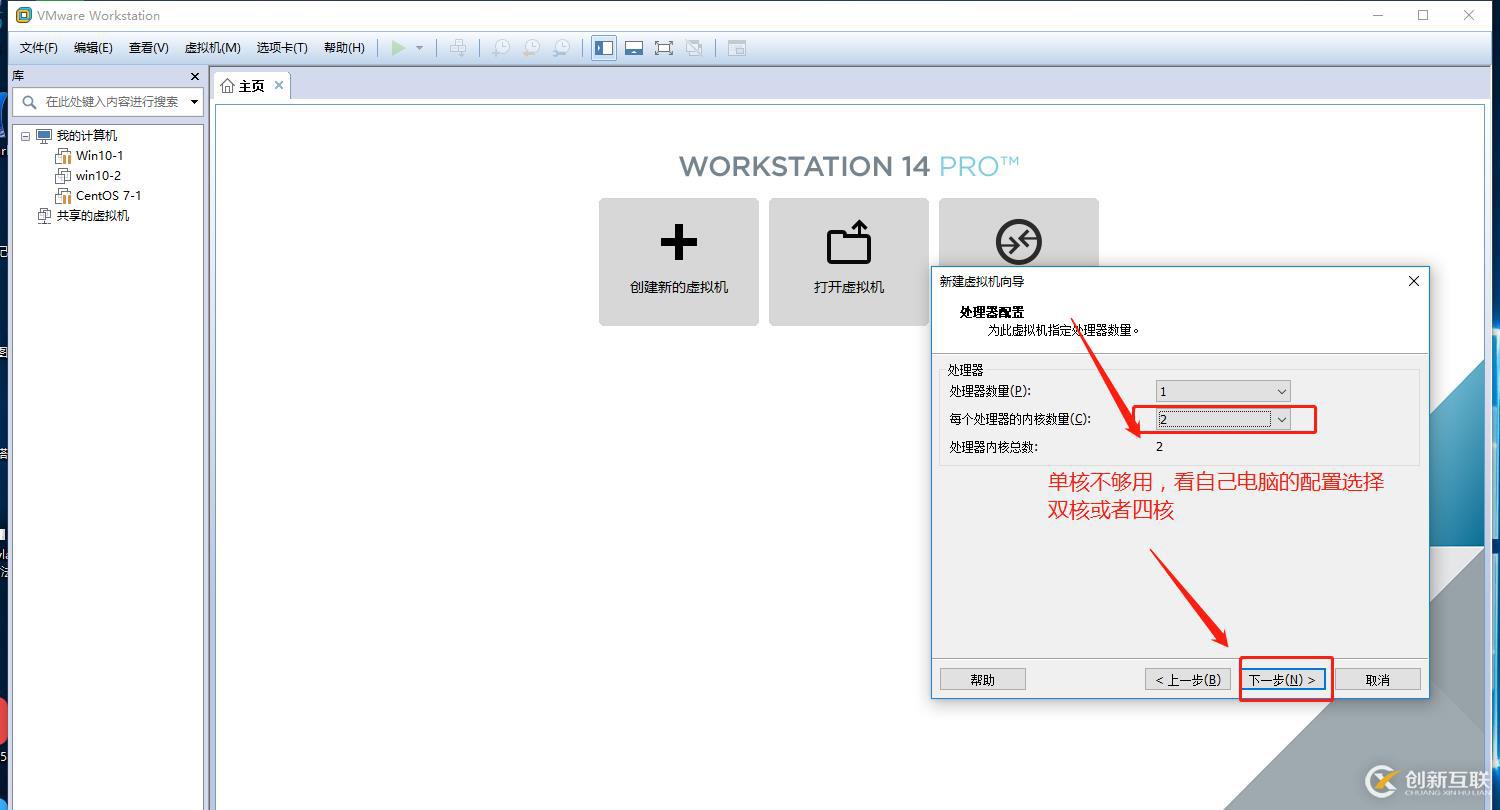1500x810 pixels.
Task: Click the Unity mode toolbar icon
Action: click(694, 48)
